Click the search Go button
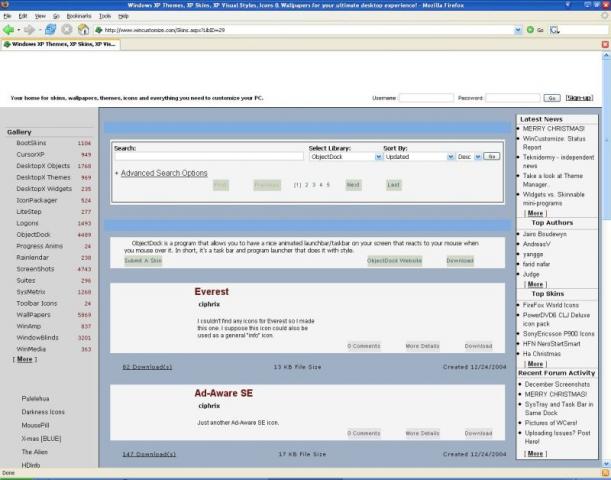The width and height of the screenshot is (611, 480). tap(491, 156)
